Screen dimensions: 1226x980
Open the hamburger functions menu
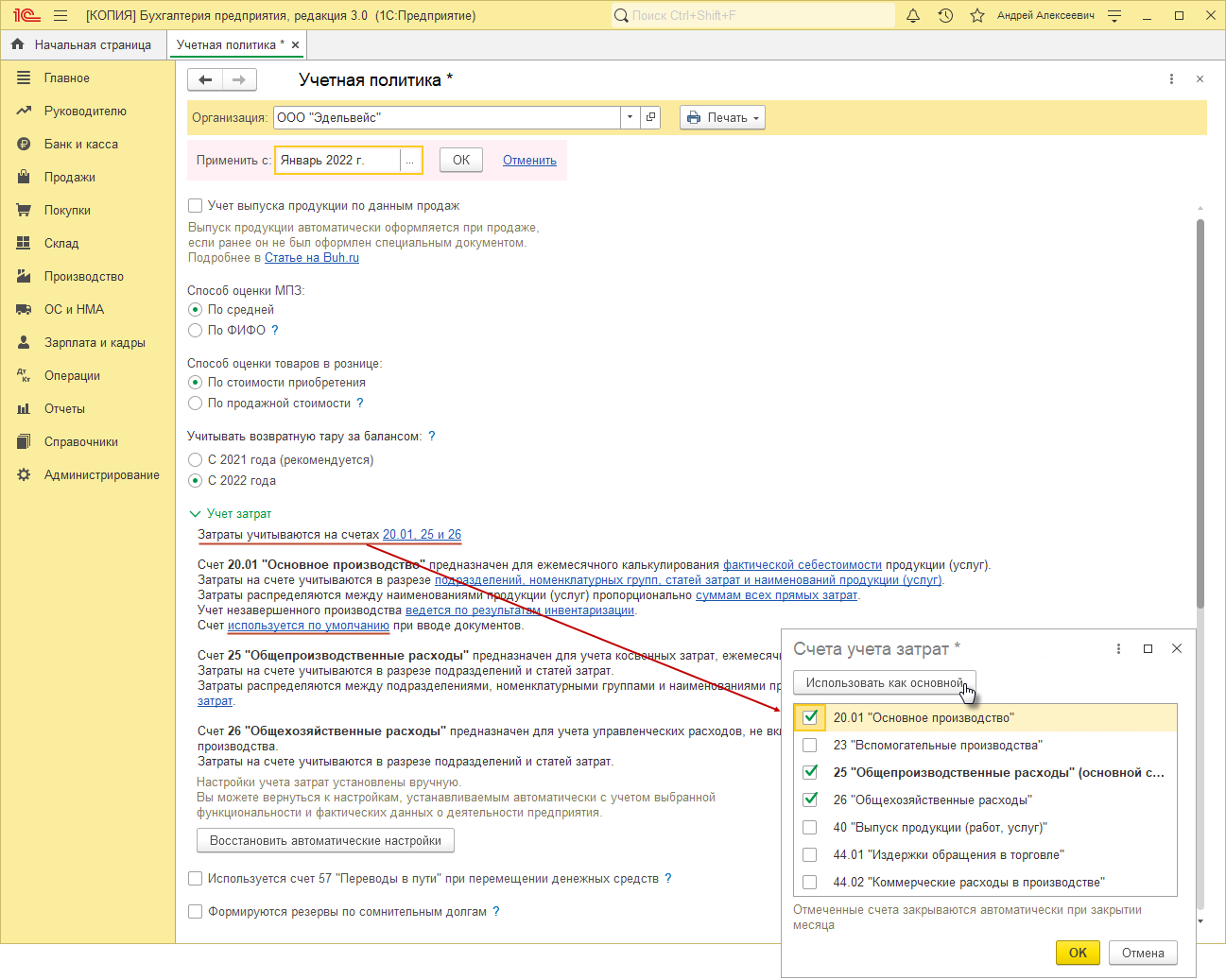pyautogui.click(x=60, y=15)
